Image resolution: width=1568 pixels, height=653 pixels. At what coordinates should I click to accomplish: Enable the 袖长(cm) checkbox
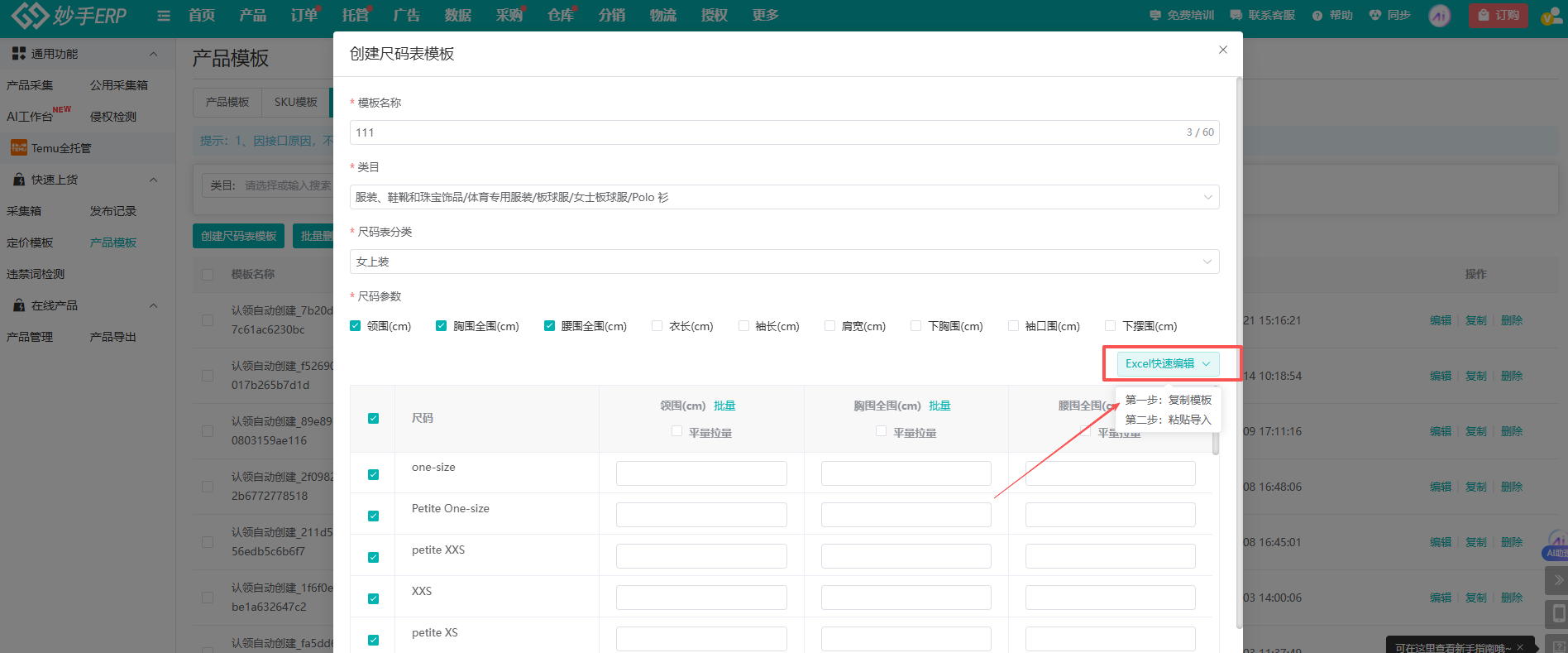(743, 326)
